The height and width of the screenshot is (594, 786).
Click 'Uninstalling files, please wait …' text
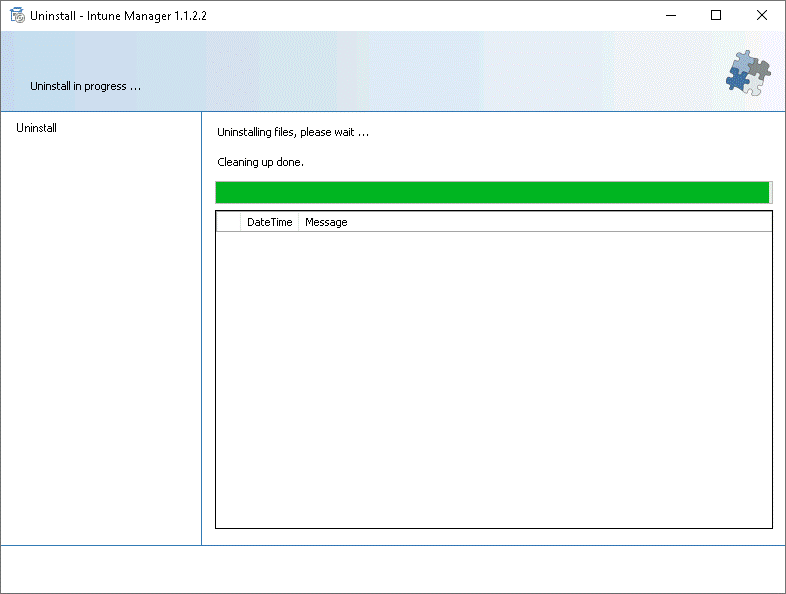[x=293, y=132]
